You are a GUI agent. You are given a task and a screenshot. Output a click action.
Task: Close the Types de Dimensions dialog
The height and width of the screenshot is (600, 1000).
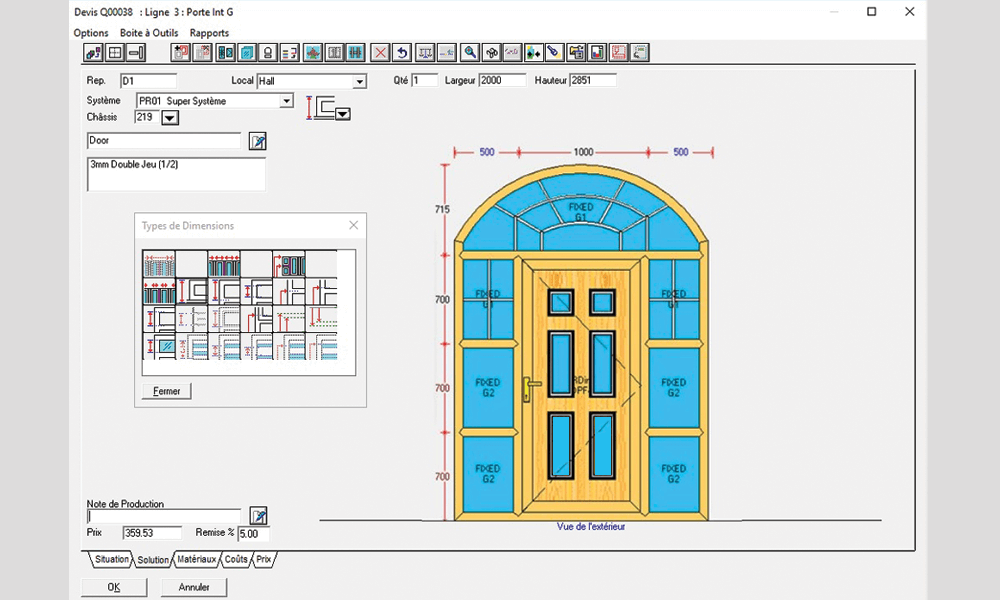point(353,225)
